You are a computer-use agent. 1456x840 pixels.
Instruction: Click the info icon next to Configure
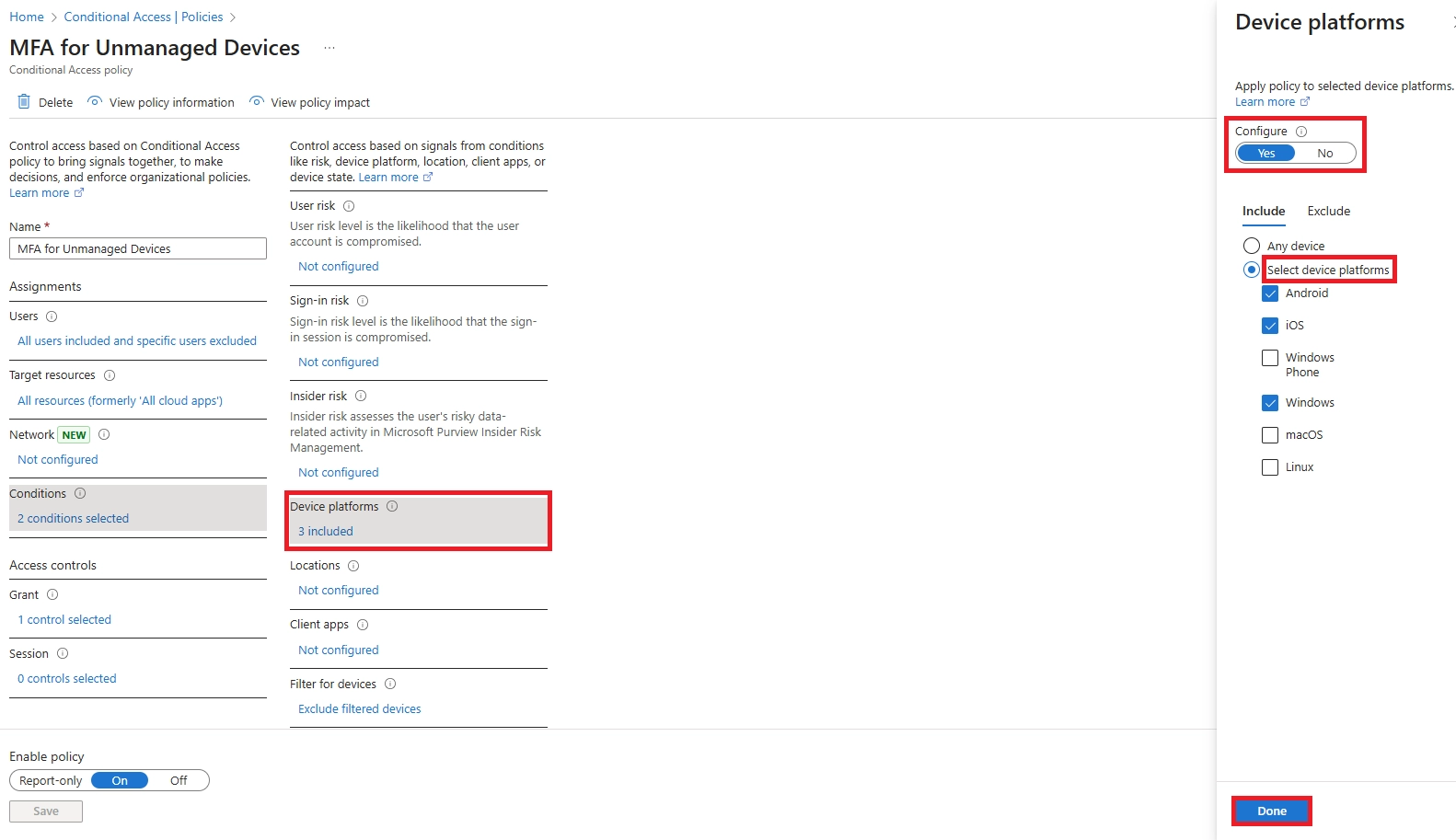pyautogui.click(x=1301, y=132)
